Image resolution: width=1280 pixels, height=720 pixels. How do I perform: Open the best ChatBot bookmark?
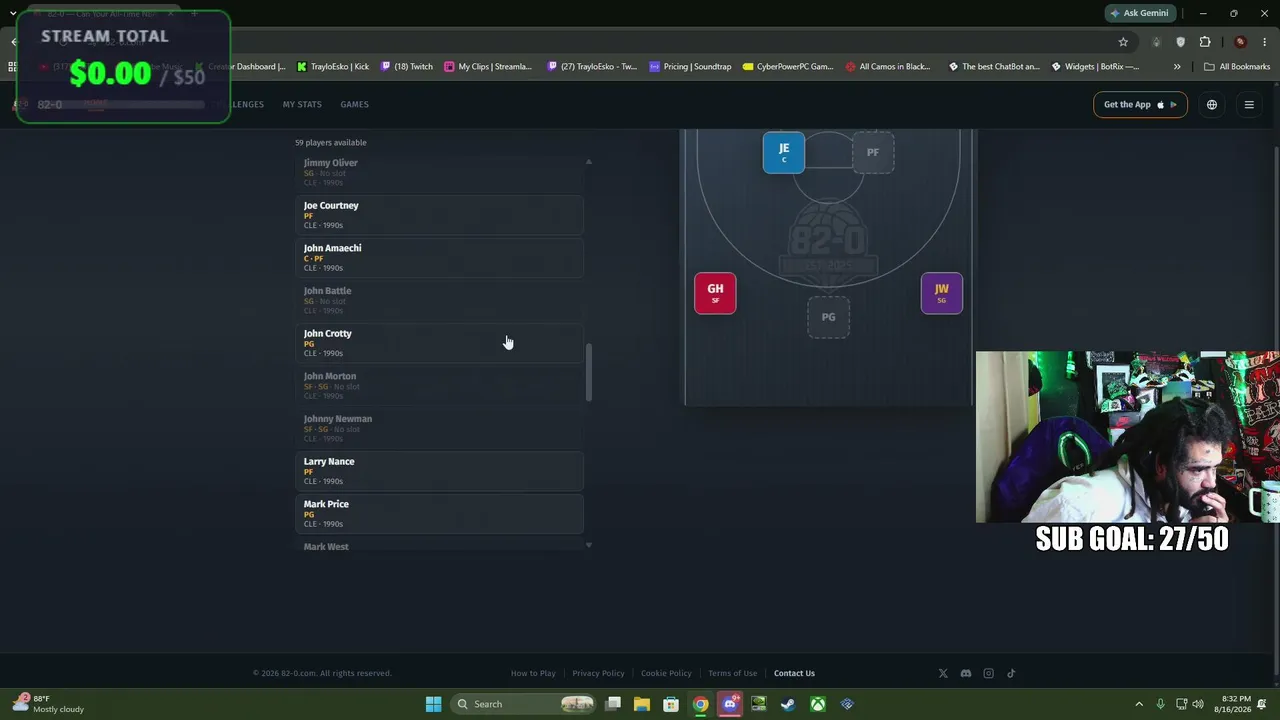993,67
